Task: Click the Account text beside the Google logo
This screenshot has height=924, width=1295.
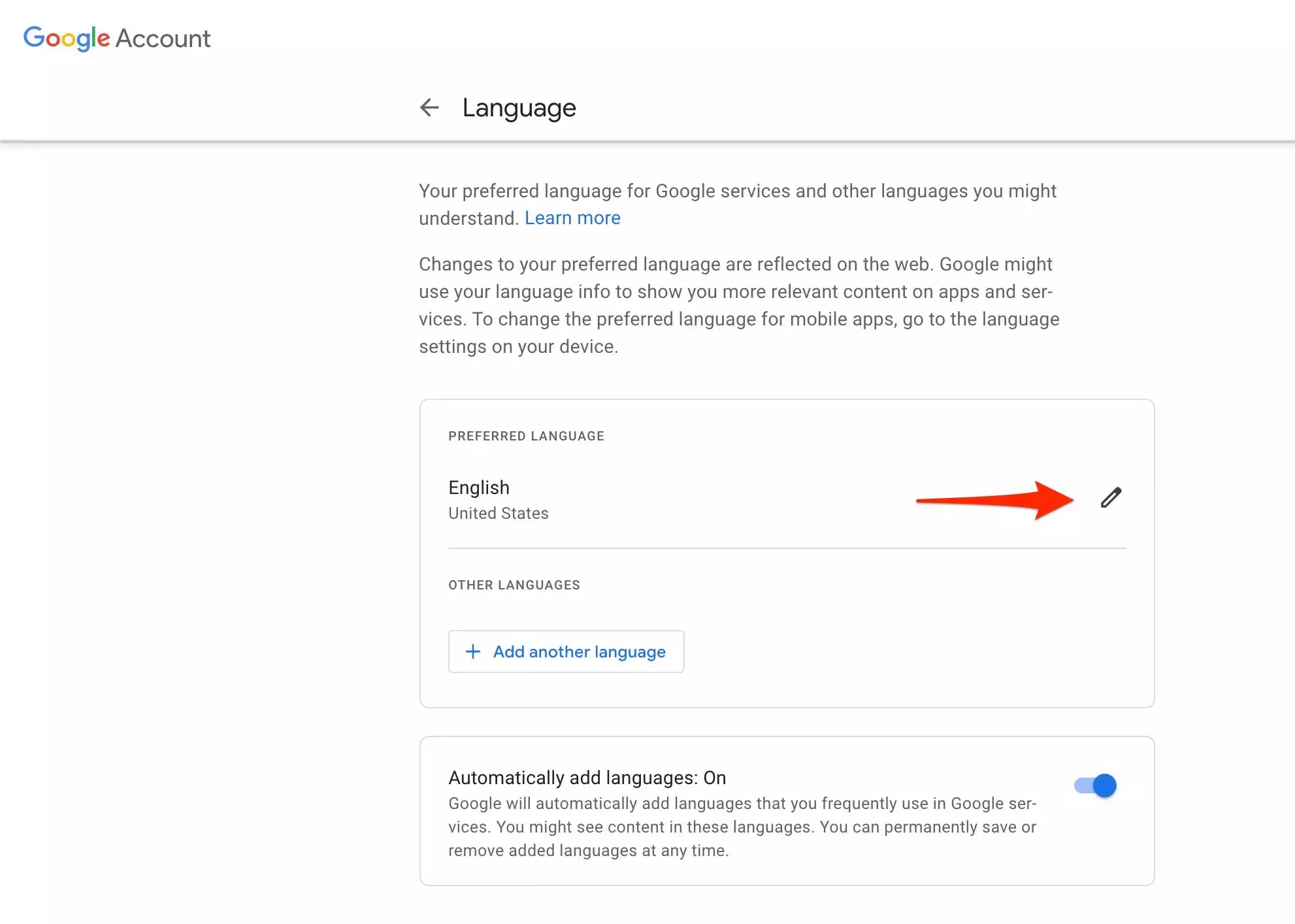Action: pyautogui.click(x=163, y=39)
